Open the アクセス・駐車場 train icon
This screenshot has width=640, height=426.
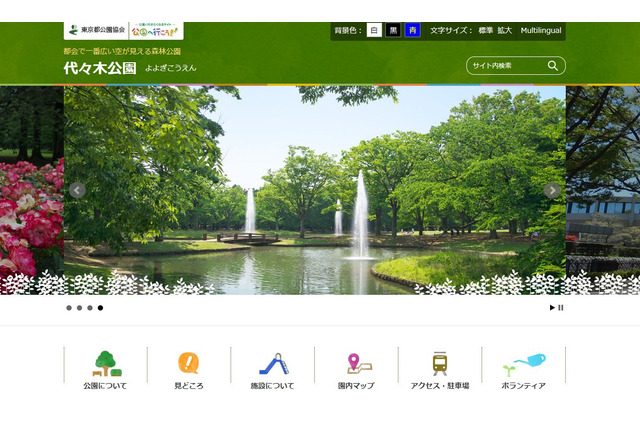pyautogui.click(x=440, y=363)
